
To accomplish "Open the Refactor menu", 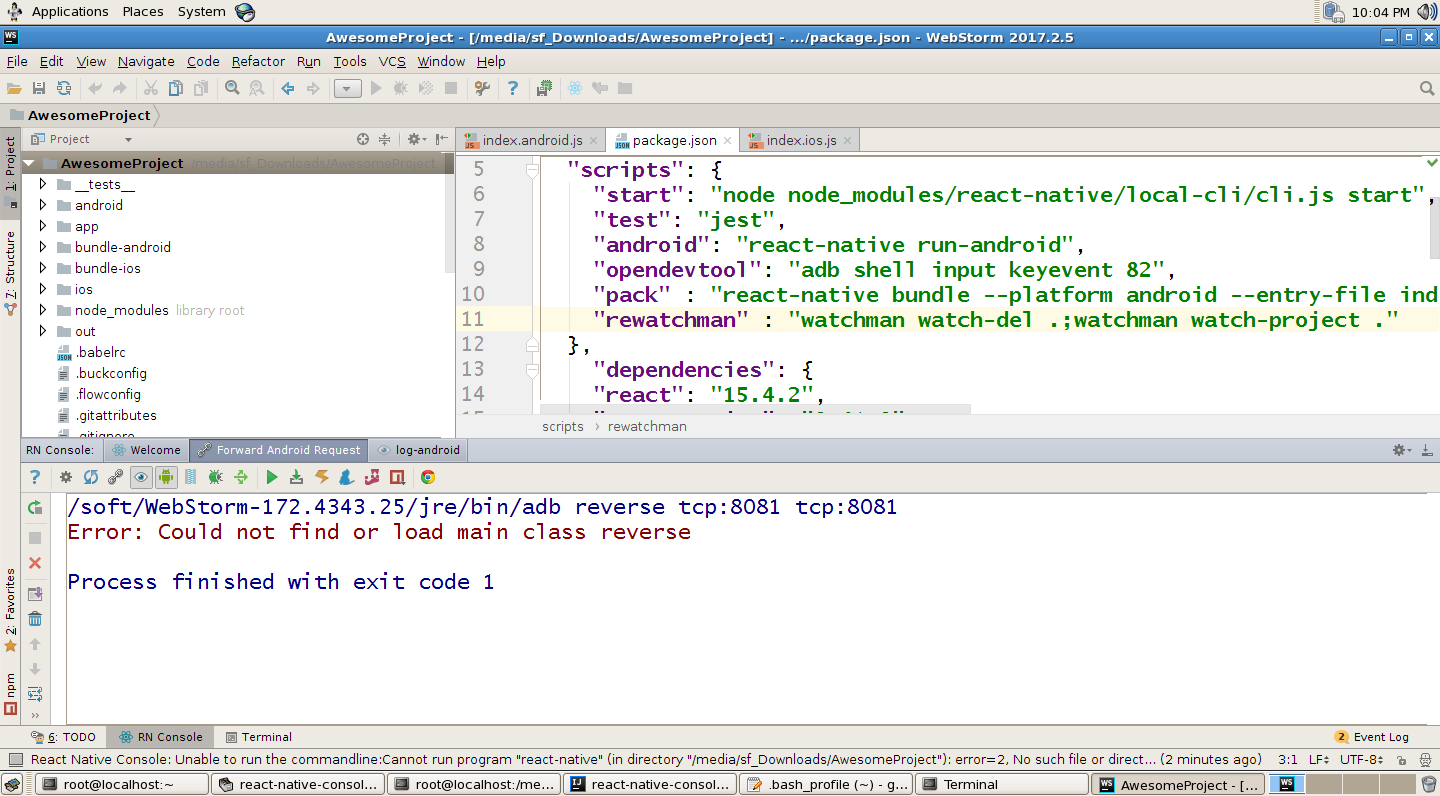I will coord(258,61).
